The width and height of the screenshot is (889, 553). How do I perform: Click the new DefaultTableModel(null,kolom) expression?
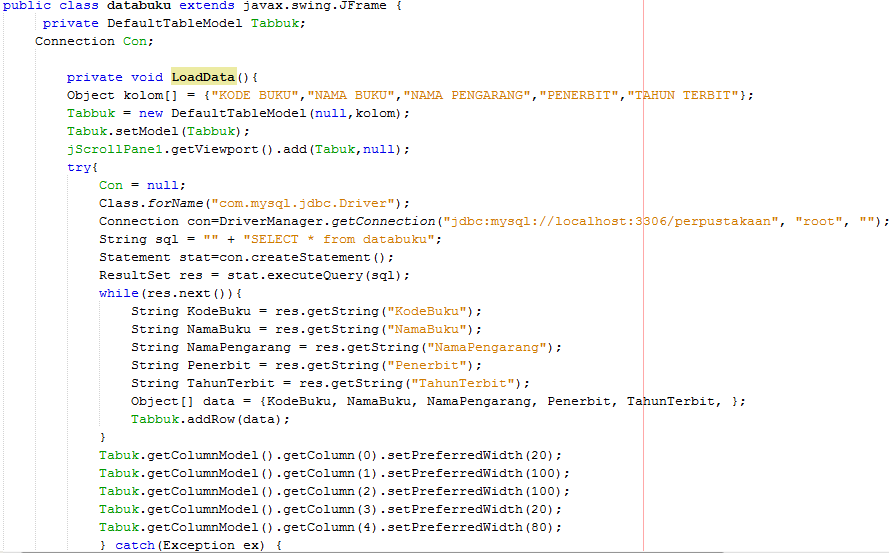[x=270, y=113]
